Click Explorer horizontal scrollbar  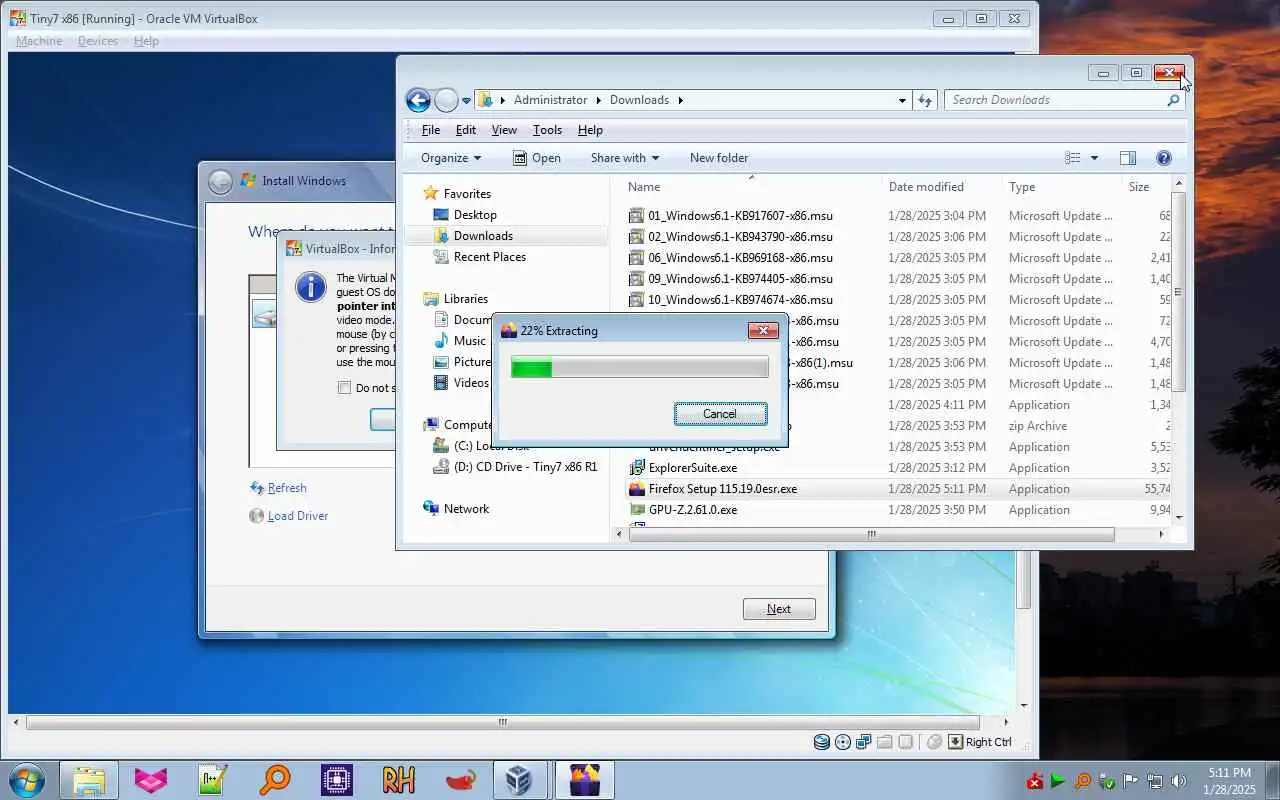point(871,535)
